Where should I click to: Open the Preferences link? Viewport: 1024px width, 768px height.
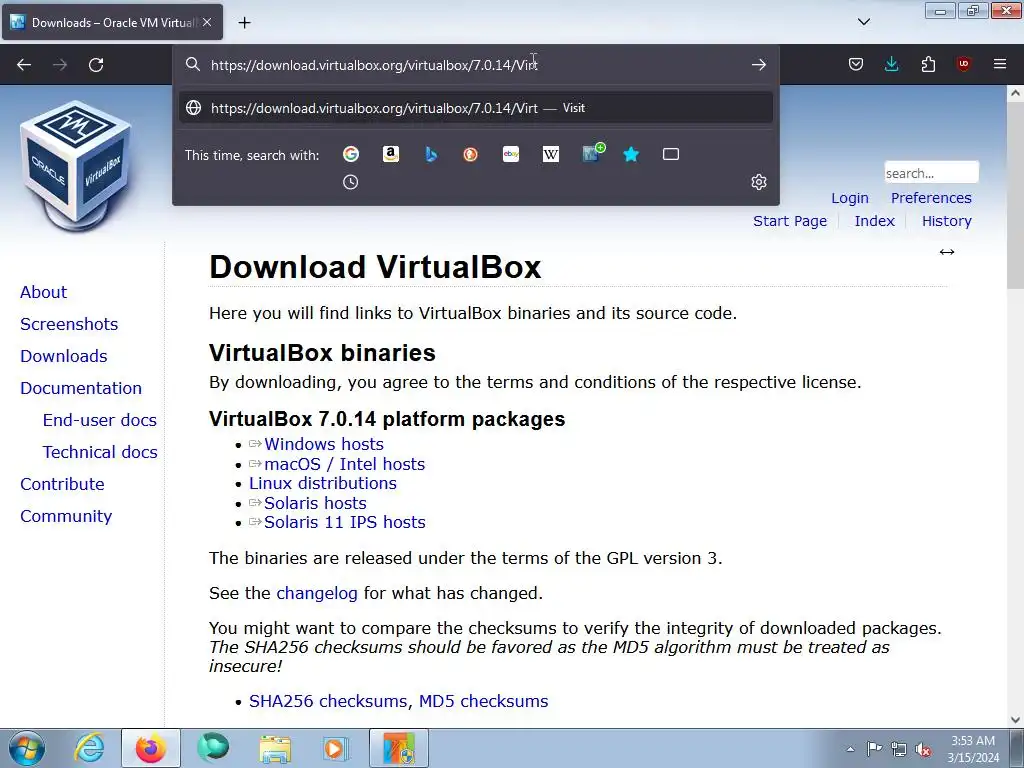[931, 198]
